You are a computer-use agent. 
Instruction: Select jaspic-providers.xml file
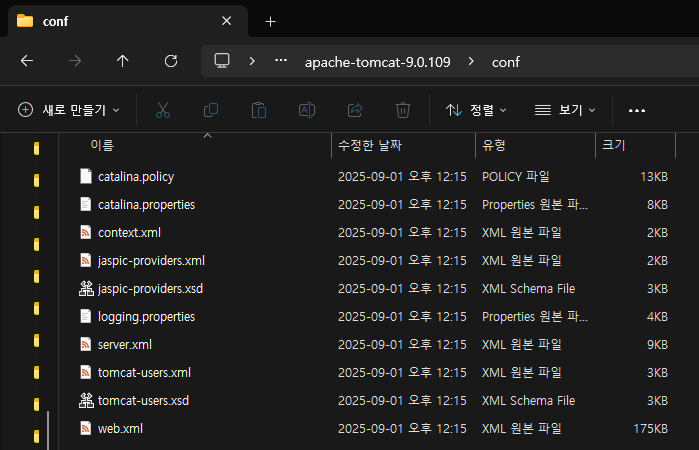[151, 261]
